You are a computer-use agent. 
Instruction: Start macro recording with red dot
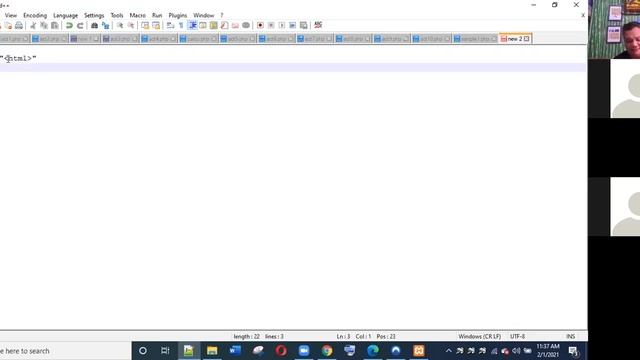(260, 25)
